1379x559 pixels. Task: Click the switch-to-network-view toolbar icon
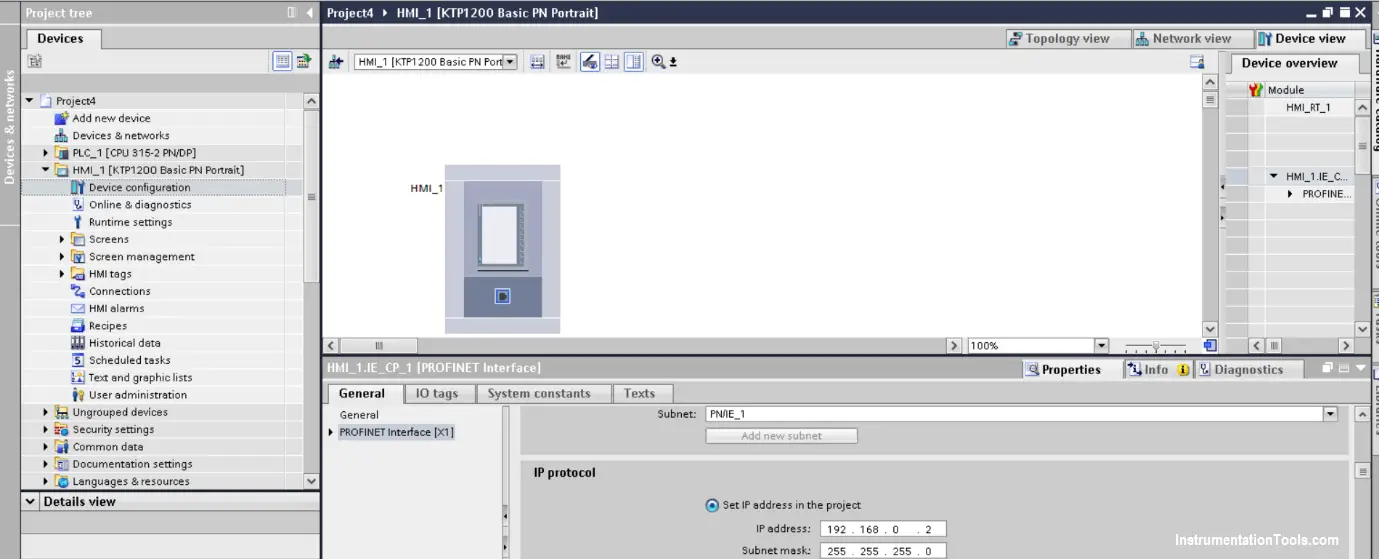336,62
